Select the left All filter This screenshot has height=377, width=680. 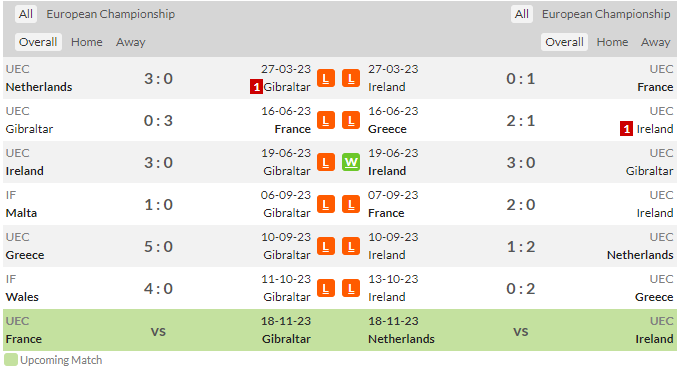point(26,14)
